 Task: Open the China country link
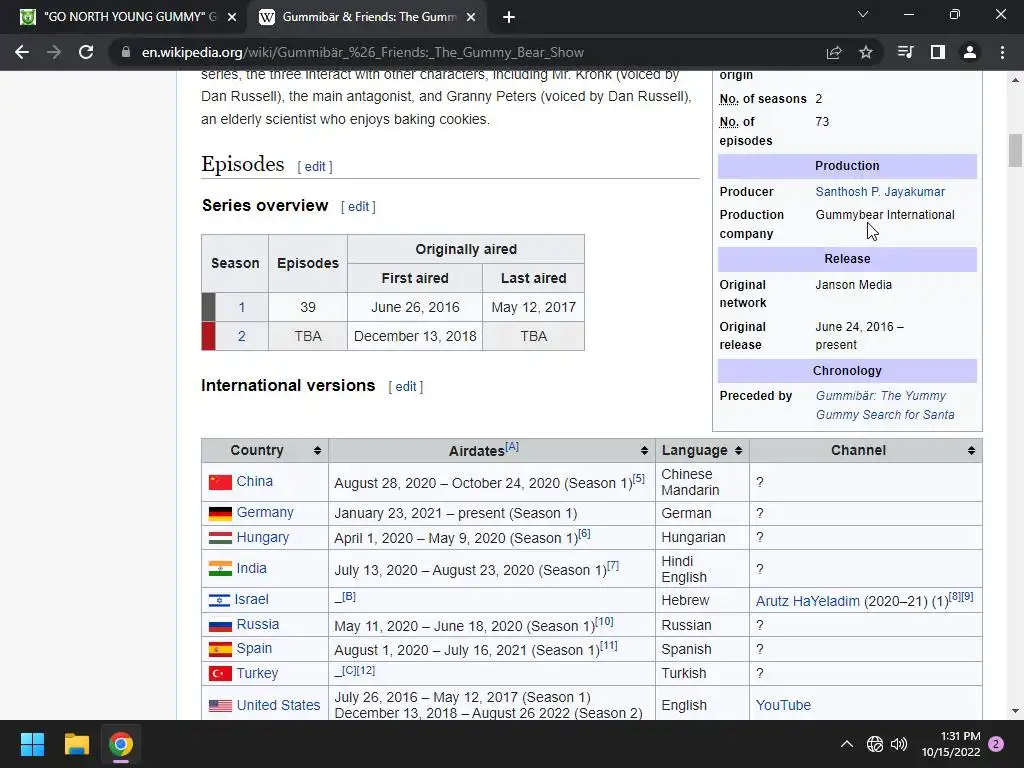(255, 481)
